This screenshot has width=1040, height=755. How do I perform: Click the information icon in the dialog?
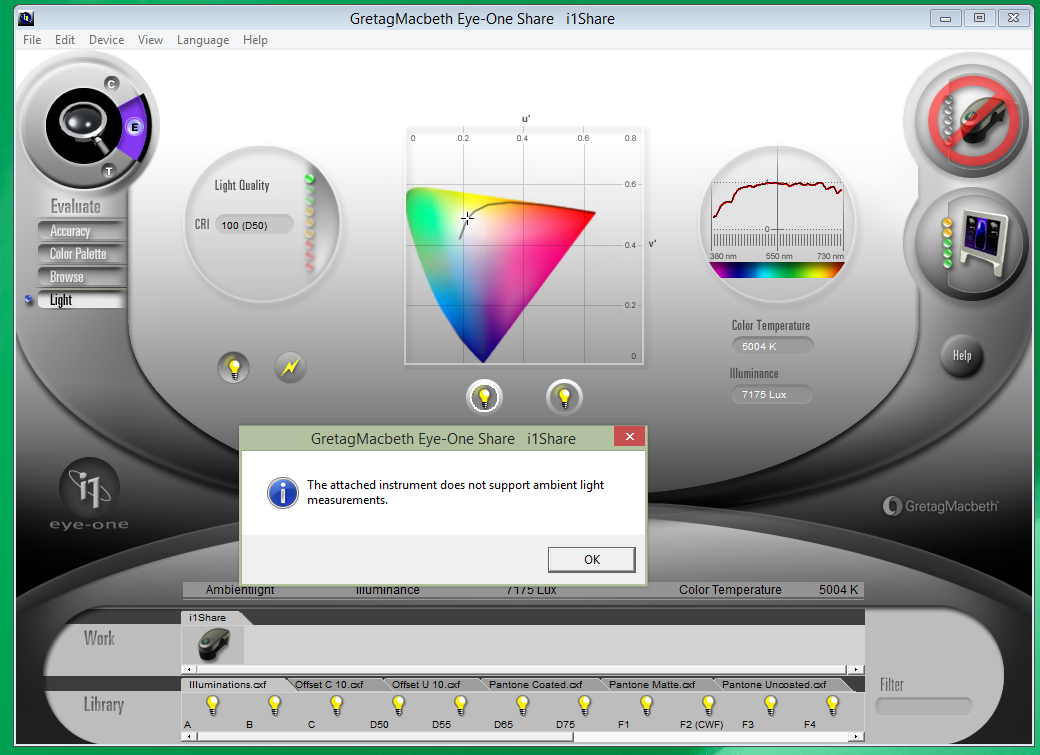[283, 492]
